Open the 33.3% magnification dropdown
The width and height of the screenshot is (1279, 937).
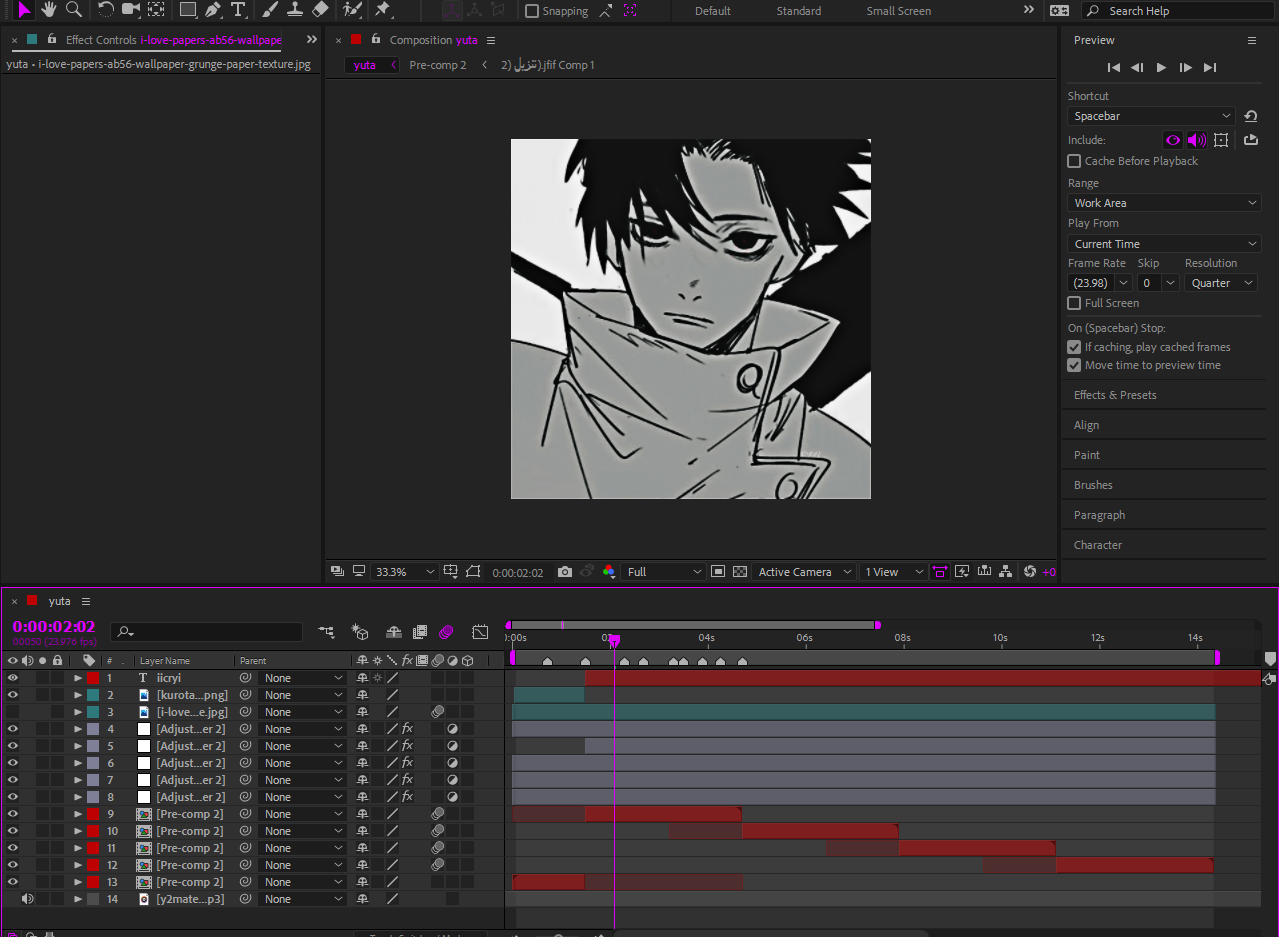(405, 572)
